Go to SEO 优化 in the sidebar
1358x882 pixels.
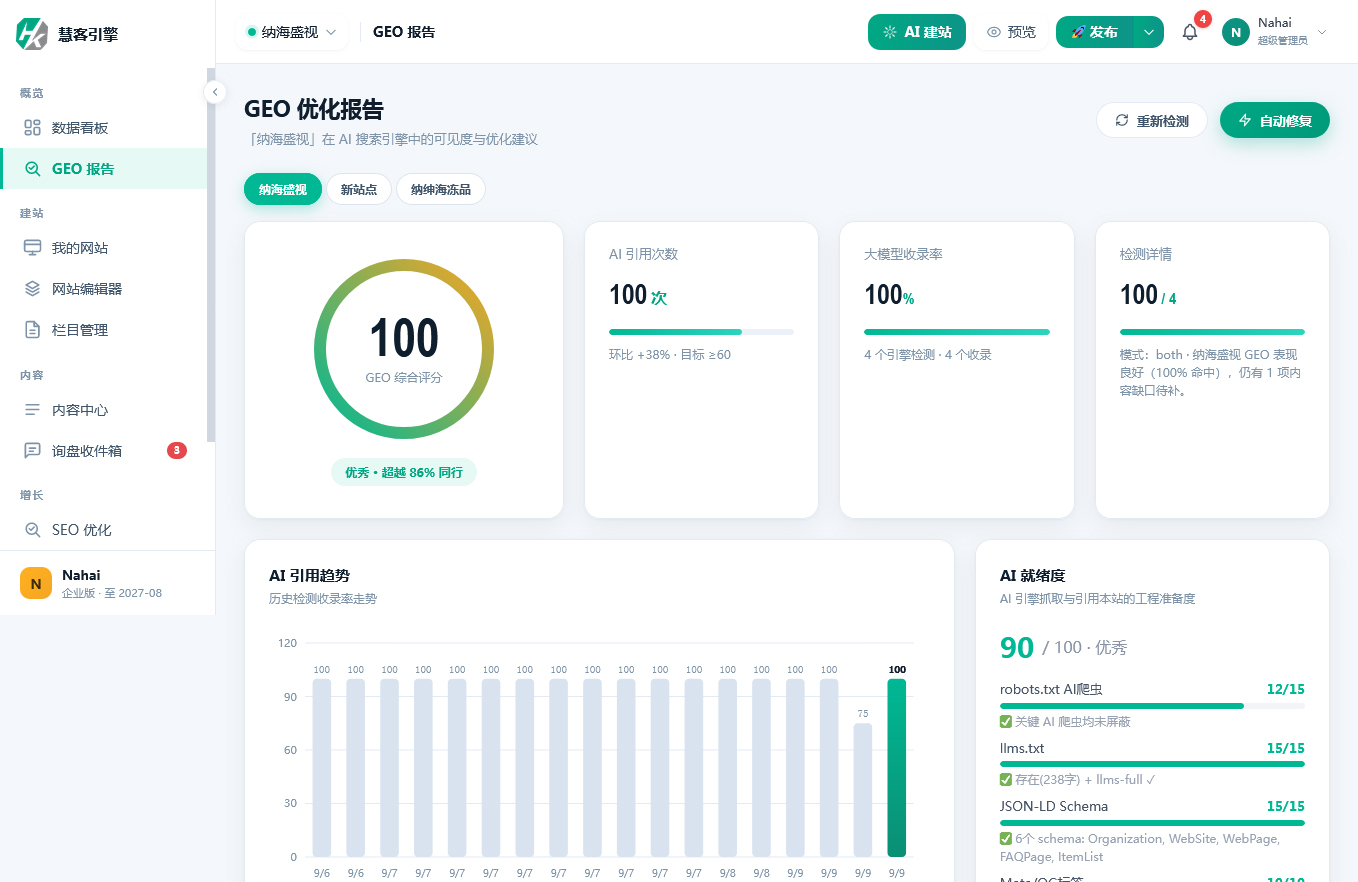(104, 530)
